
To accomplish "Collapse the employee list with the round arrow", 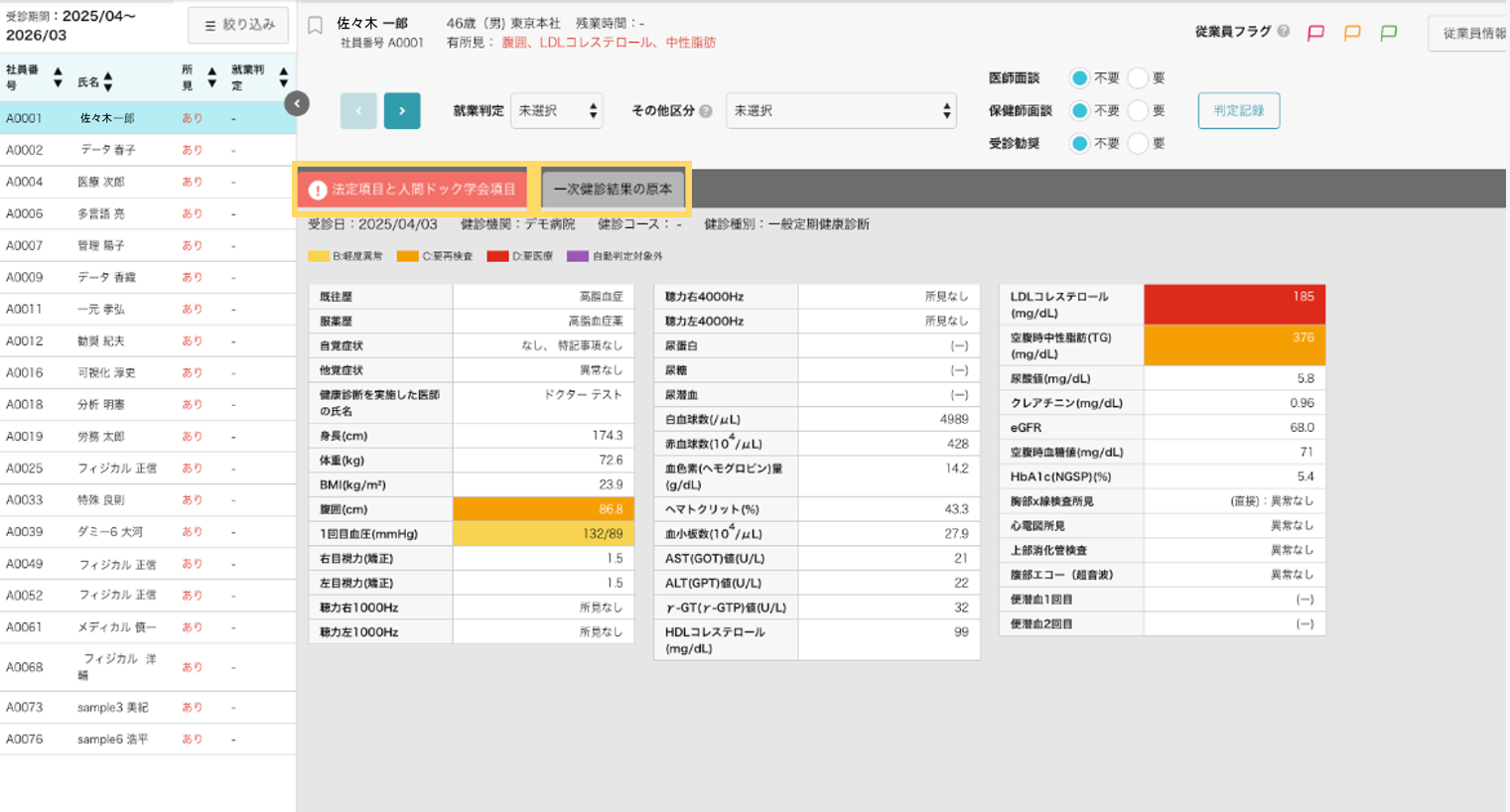I will (296, 103).
